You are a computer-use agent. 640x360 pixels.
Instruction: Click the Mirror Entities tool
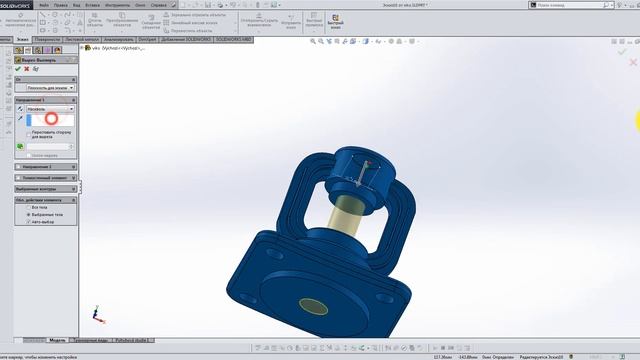(x=195, y=15)
